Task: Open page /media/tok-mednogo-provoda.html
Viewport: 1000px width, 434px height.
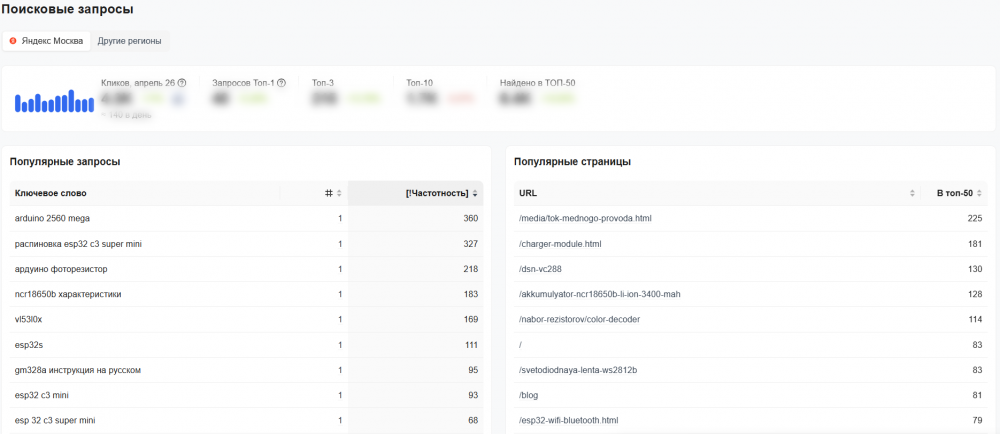Action: [585, 218]
